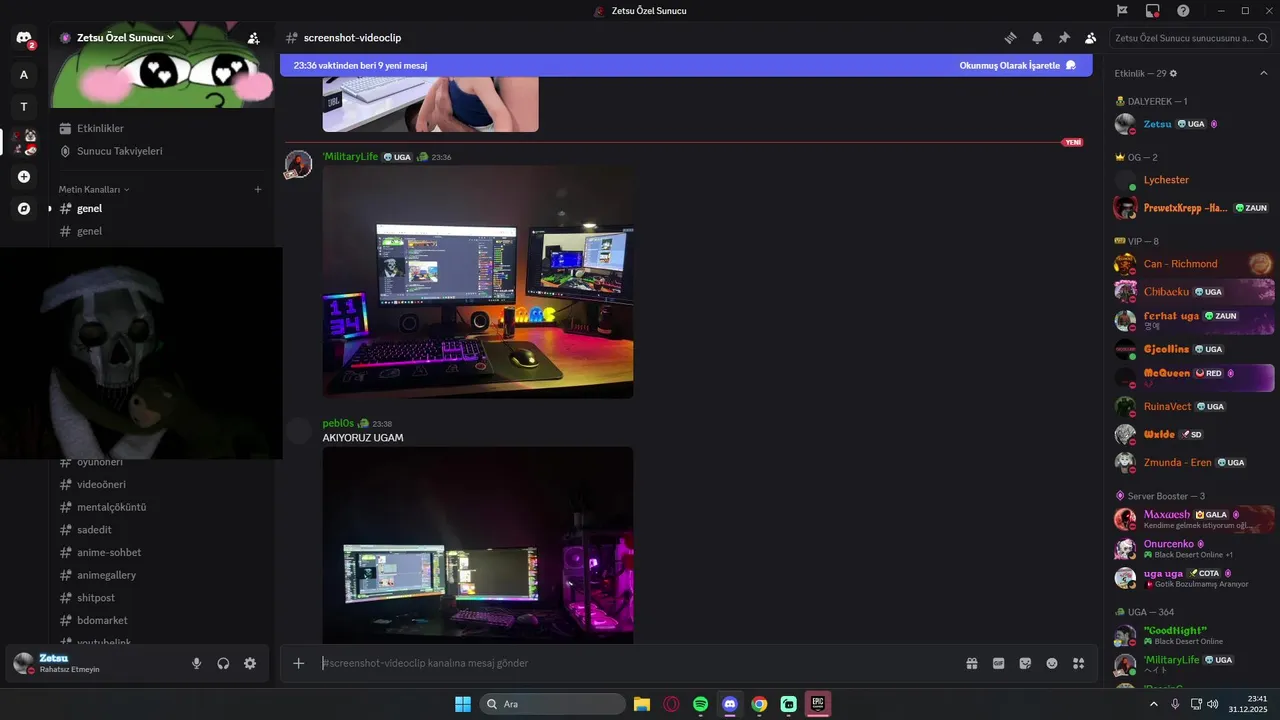Viewport: 1280px width, 720px height.
Task: Click Okunmuş Olarak İşaretle button
Action: tap(1017, 65)
